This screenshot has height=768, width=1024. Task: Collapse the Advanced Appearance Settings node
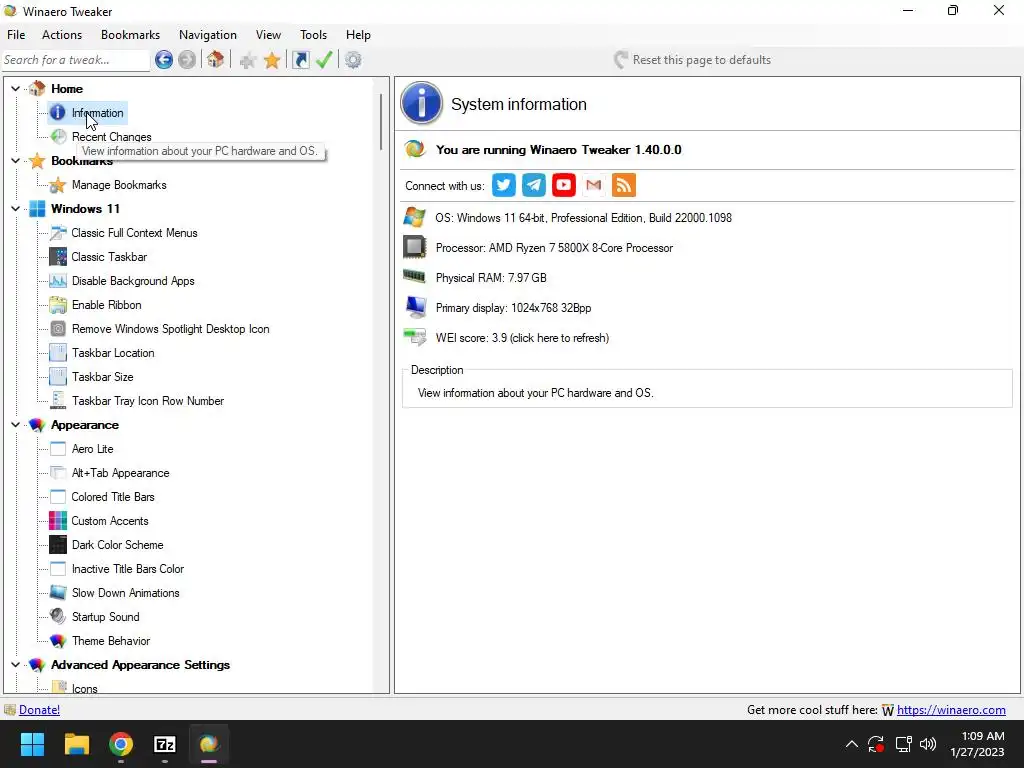click(x=16, y=665)
